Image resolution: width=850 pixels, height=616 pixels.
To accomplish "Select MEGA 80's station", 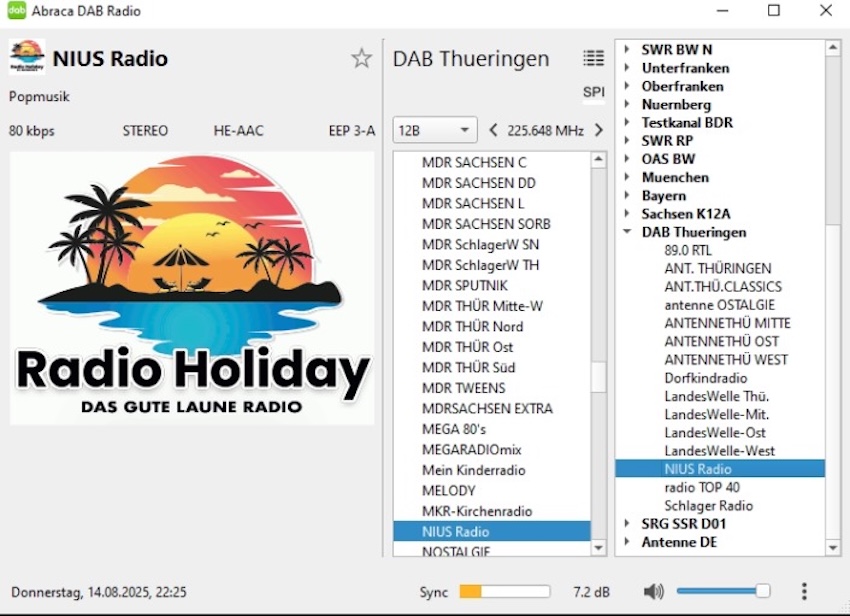I will pos(492,429).
